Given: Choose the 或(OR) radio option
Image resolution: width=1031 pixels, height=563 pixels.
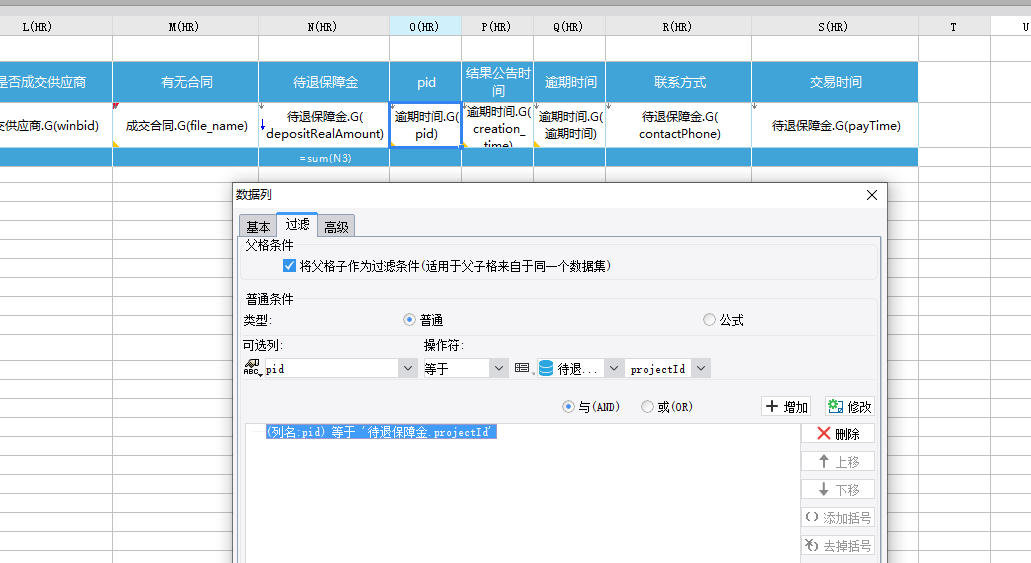Looking at the screenshot, I should tap(647, 407).
